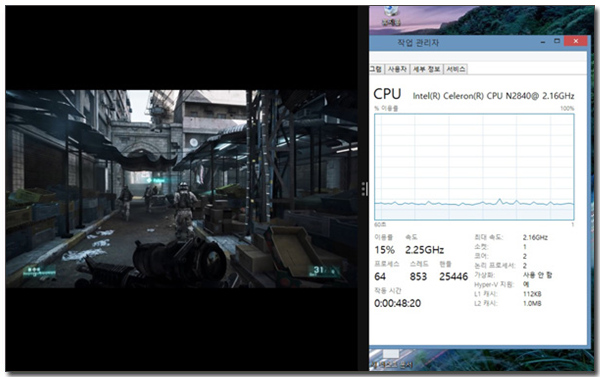The image size is (600, 377).
Task: Click the ammo counter HUD in the game
Action: [x=324, y=271]
